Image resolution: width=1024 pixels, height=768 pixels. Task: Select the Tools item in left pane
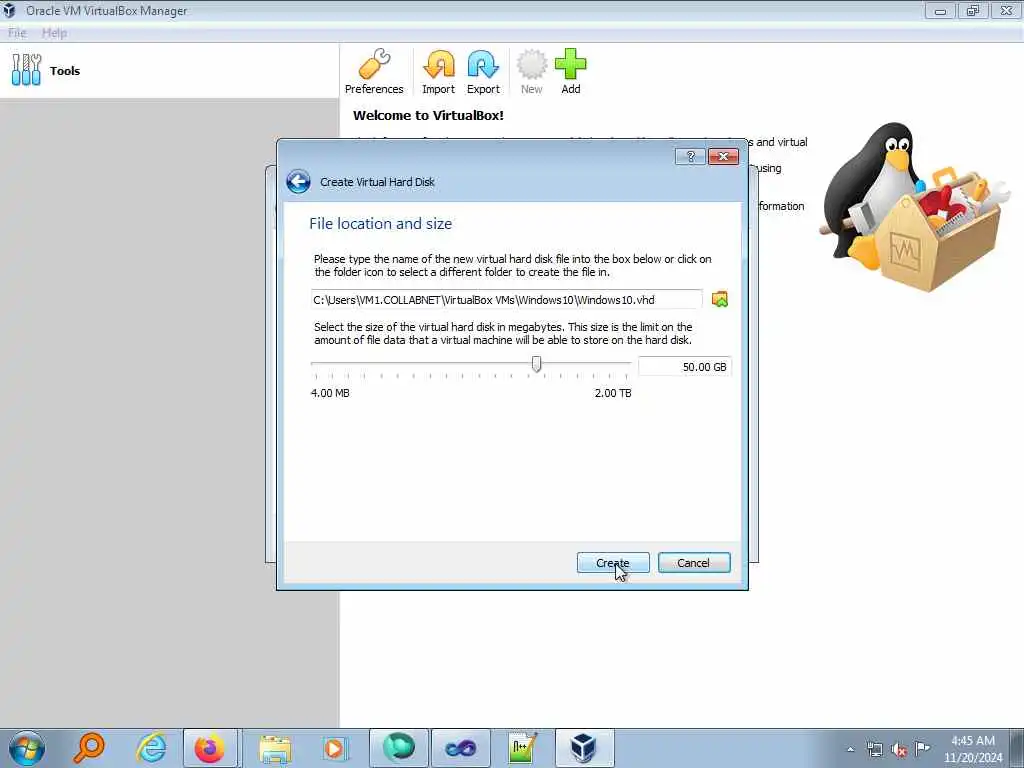[x=169, y=71]
